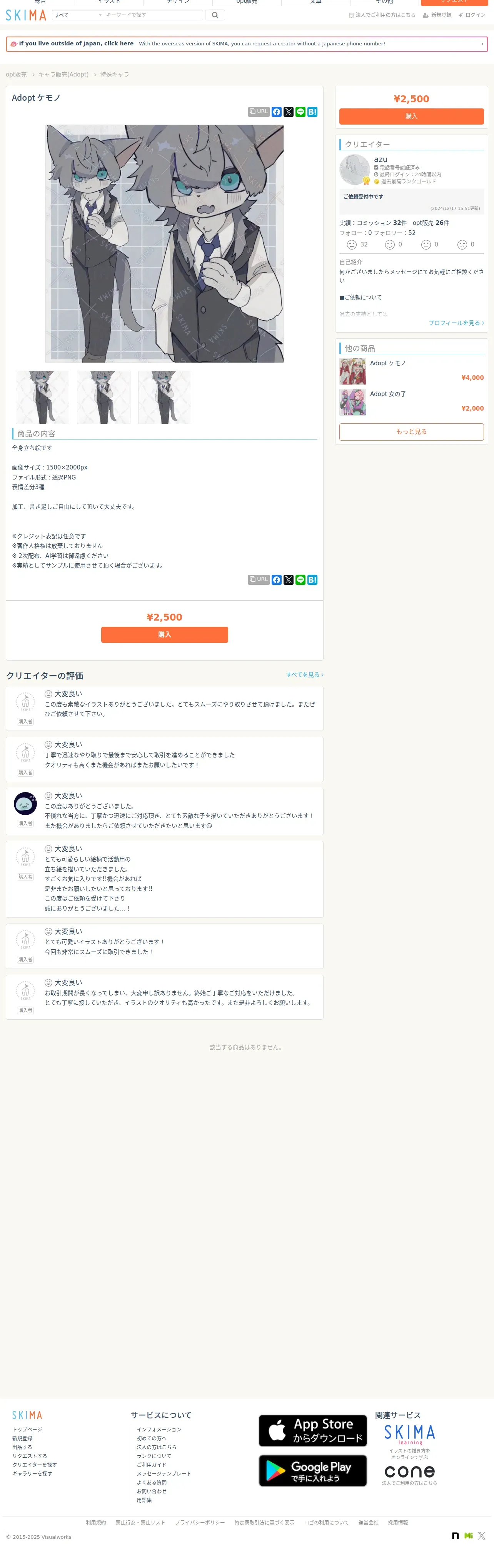Open よくある質問 footer link

152,1483
